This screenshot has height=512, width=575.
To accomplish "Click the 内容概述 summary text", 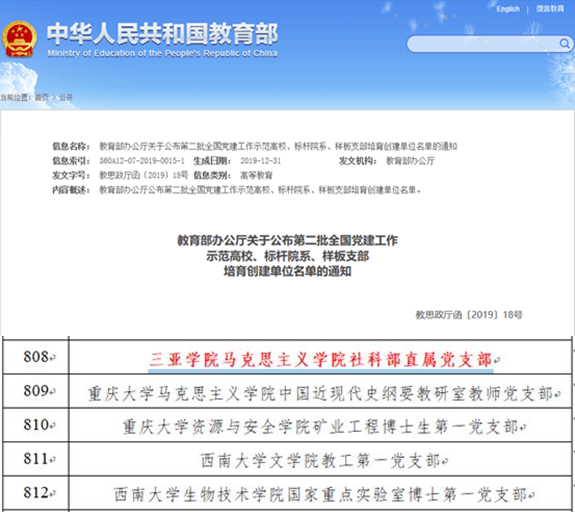I will tap(260, 190).
